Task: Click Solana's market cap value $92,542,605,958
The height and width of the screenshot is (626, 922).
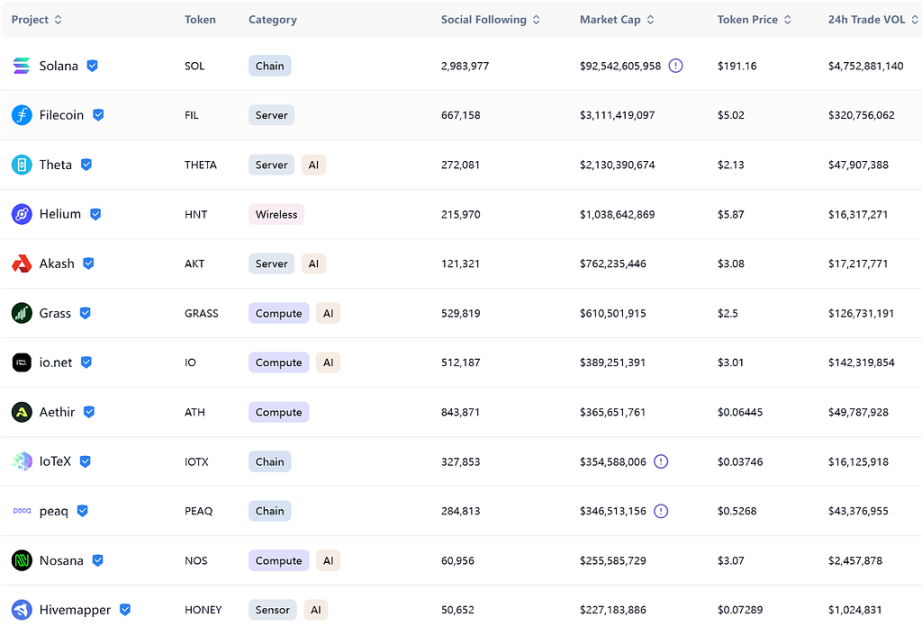Action: (x=620, y=66)
